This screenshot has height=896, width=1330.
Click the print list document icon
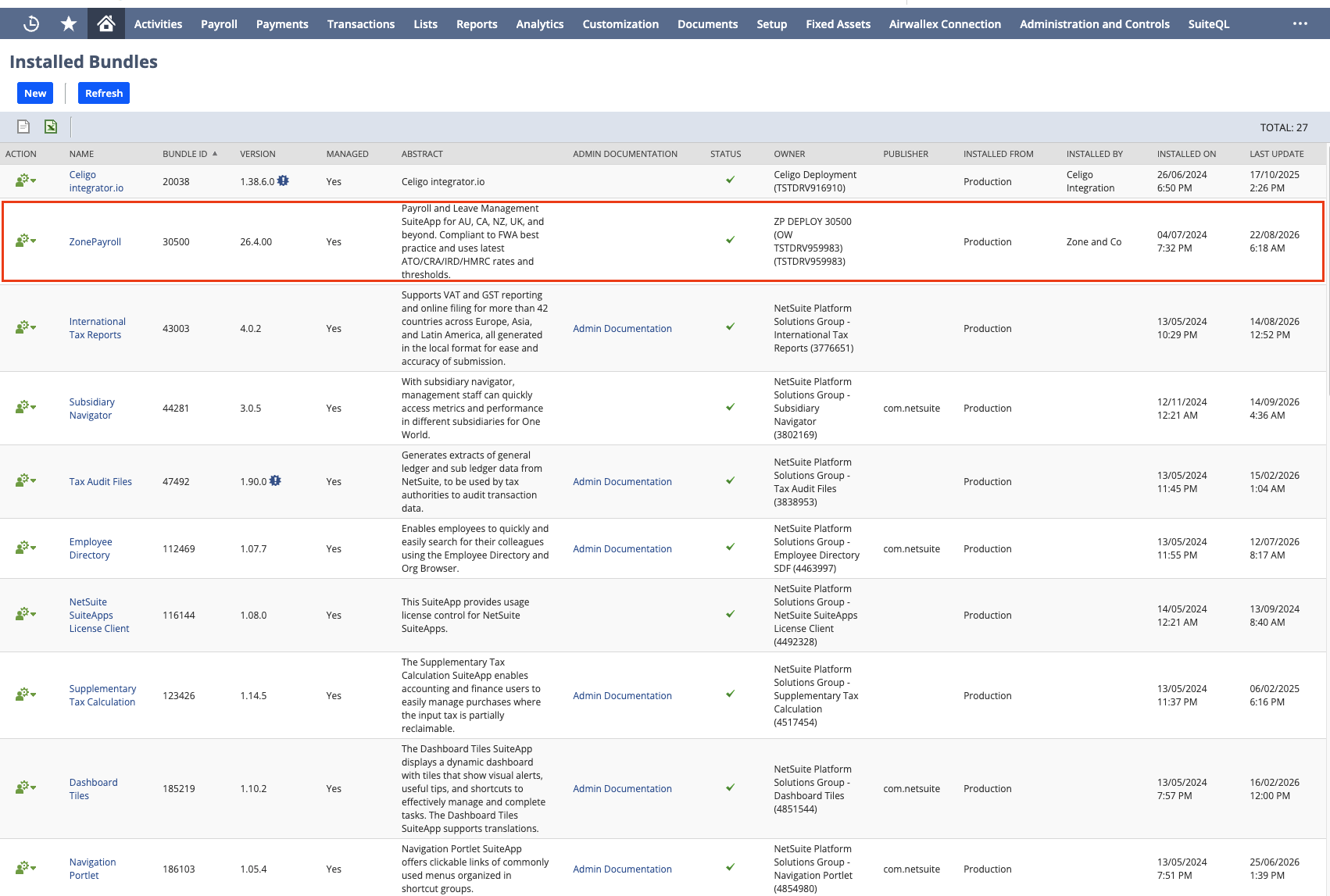click(x=23, y=127)
